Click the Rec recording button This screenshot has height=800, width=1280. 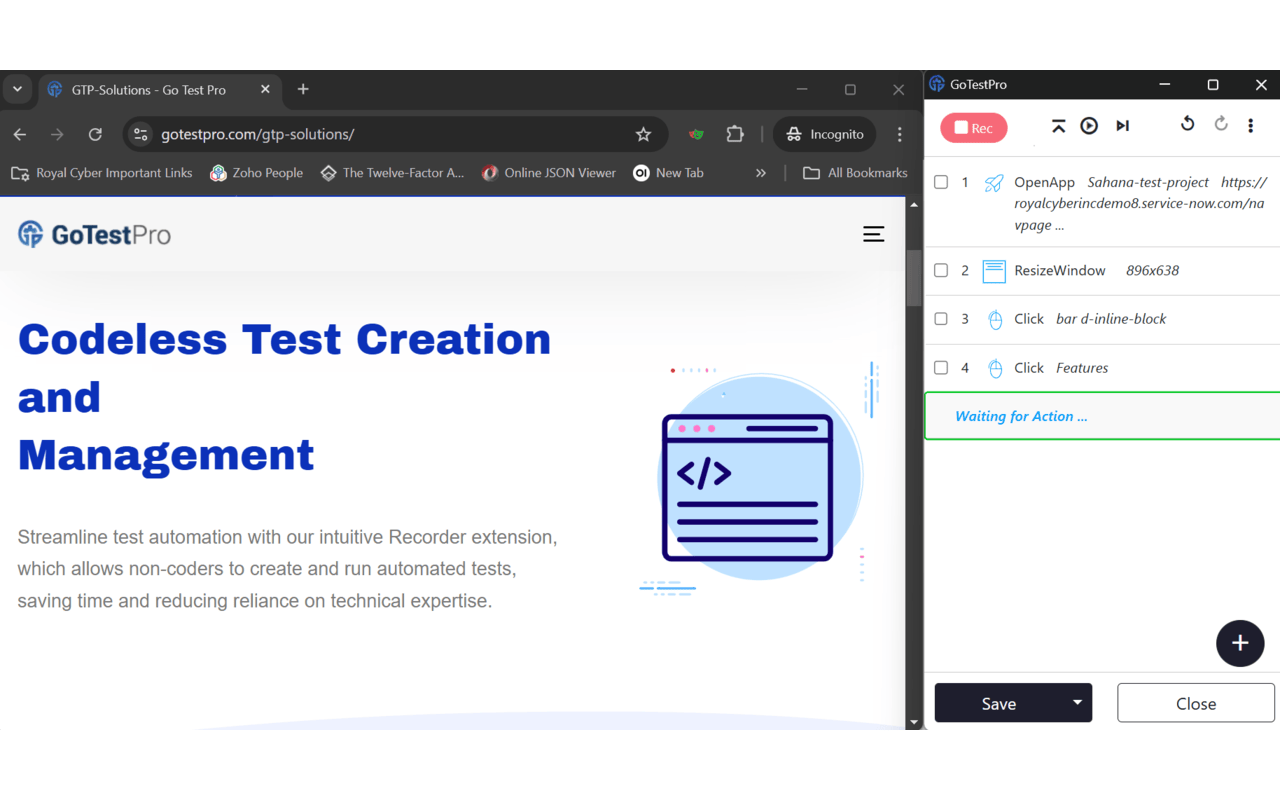tap(973, 127)
